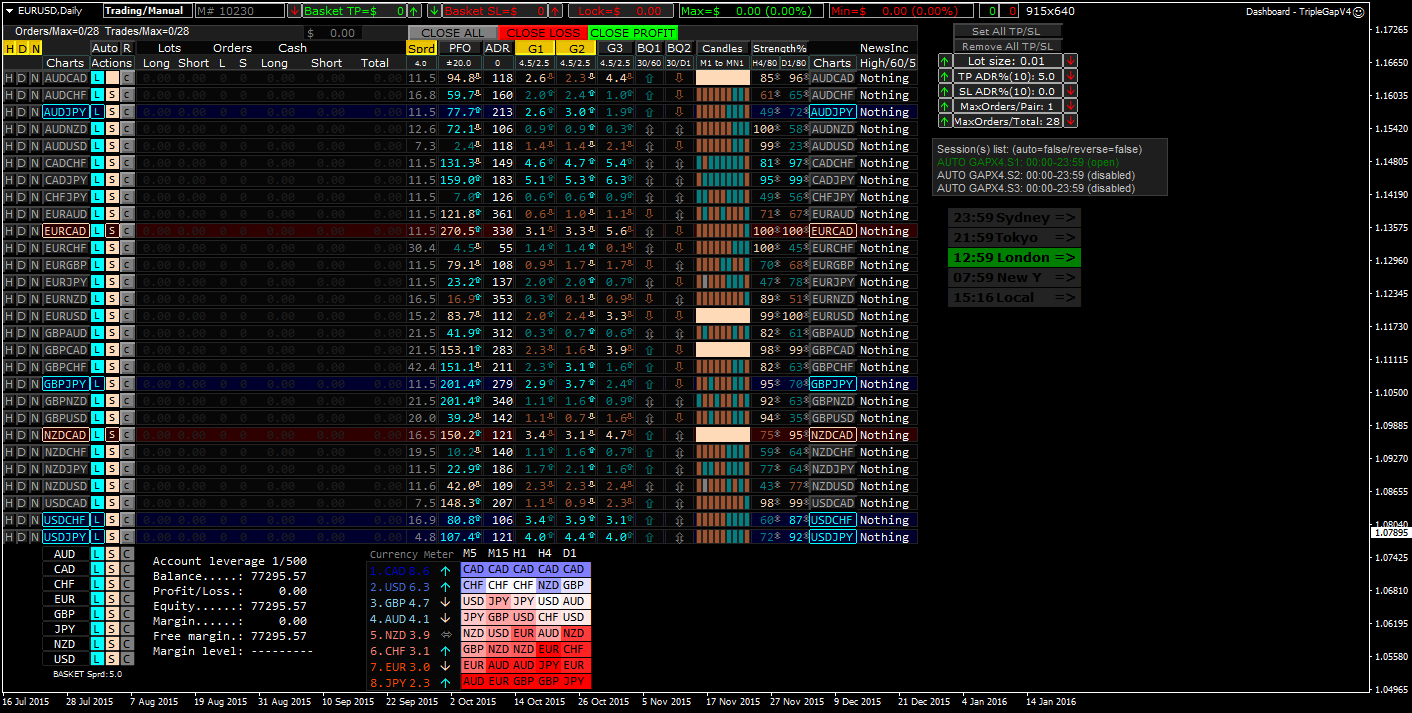Image resolution: width=1412 pixels, height=713 pixels.
Task: Click the CLOSE ALL button
Action: click(x=452, y=33)
